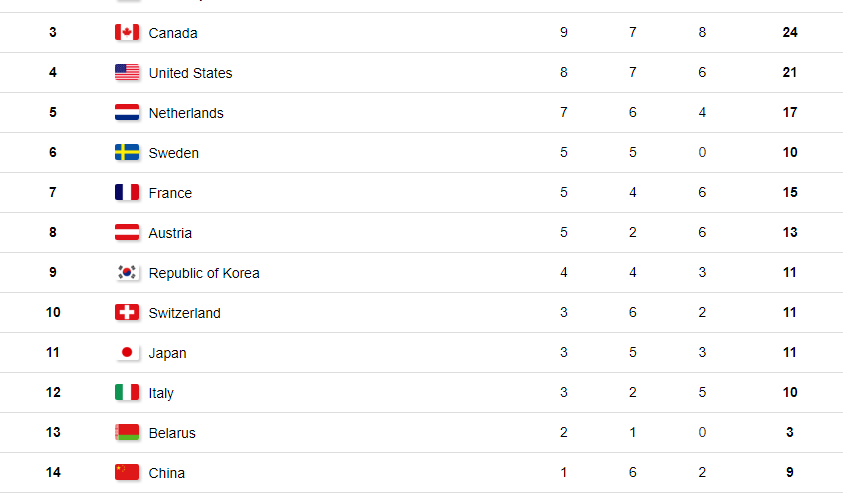Image resolution: width=843 pixels, height=500 pixels.
Task: Click rank number 14 for China
Action: (53, 473)
